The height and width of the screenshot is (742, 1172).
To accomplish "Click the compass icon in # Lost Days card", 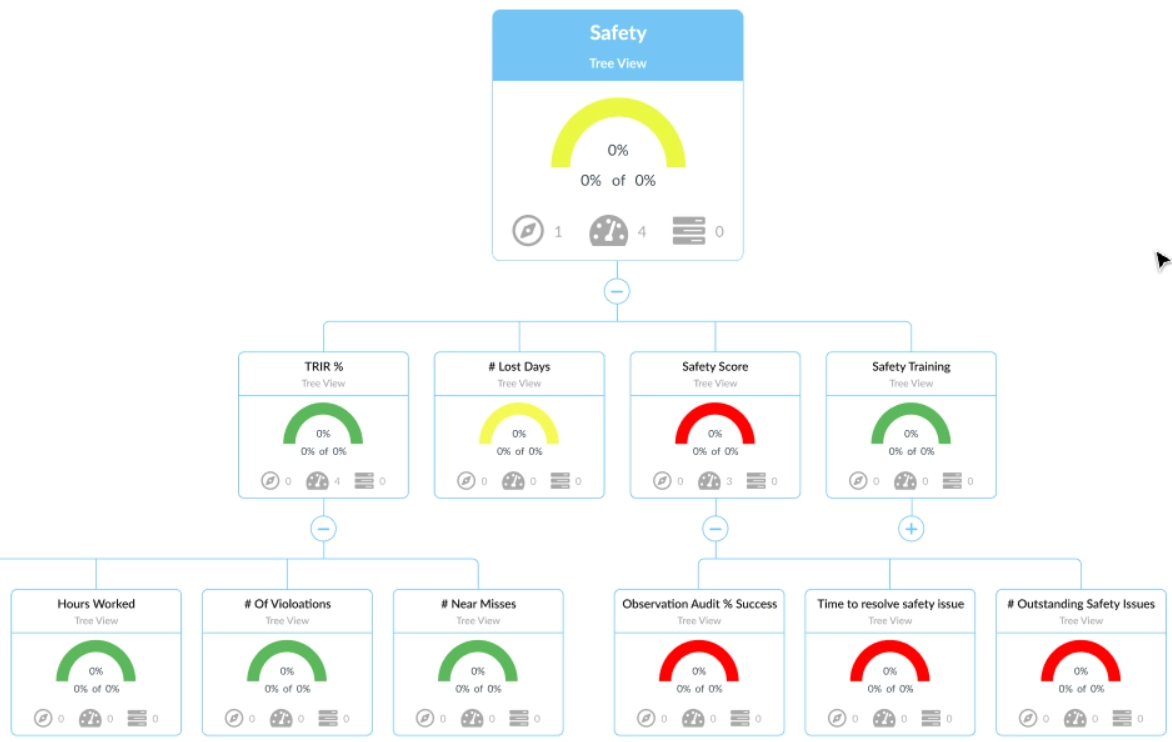I will (x=465, y=481).
